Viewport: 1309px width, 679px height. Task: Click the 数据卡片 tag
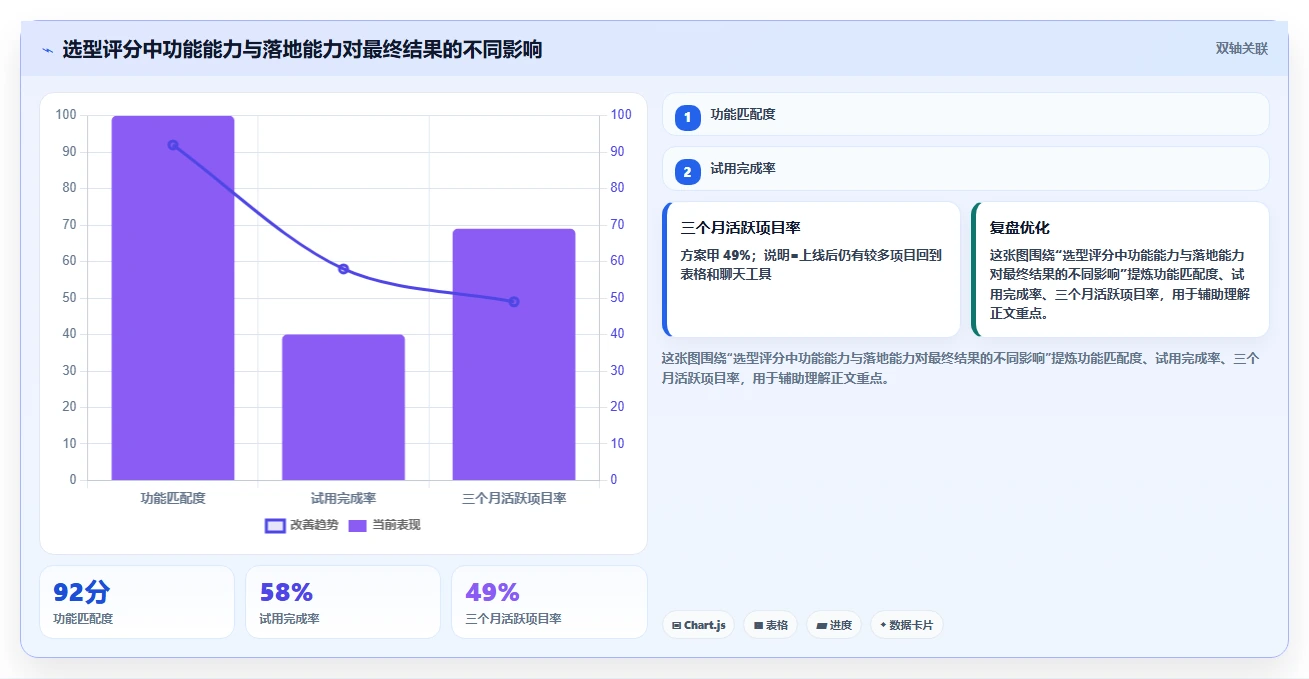pos(906,625)
